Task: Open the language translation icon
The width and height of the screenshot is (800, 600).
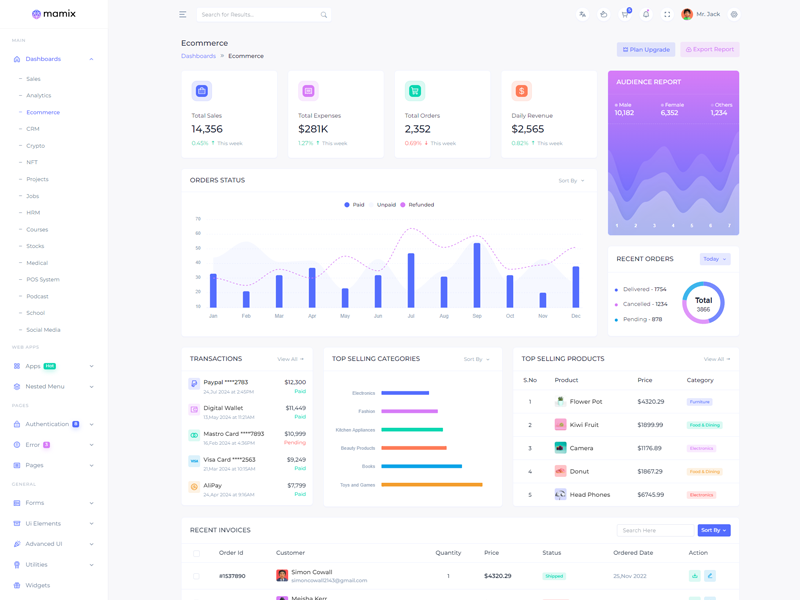Action: coord(582,15)
